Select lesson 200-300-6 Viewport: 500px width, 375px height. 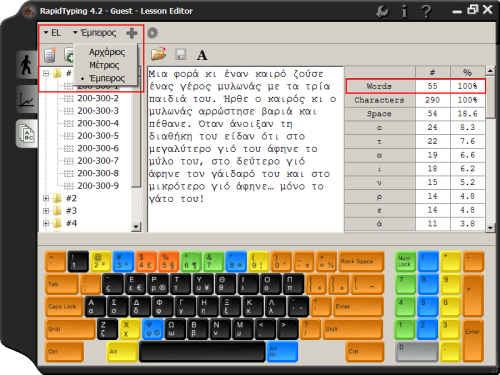coord(98,148)
